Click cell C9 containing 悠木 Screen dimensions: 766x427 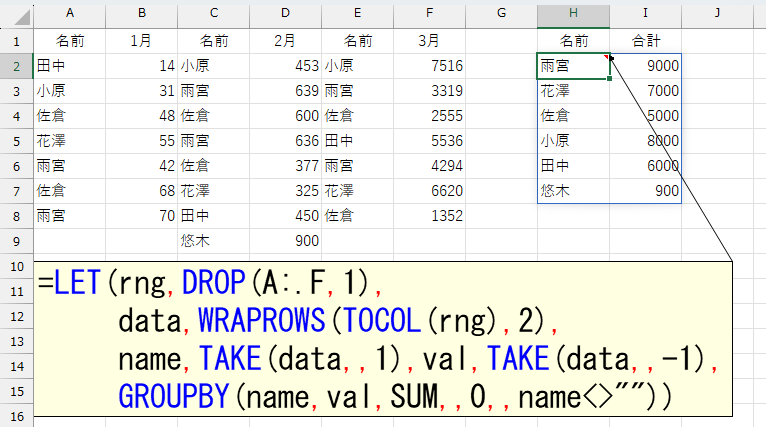tap(213, 241)
